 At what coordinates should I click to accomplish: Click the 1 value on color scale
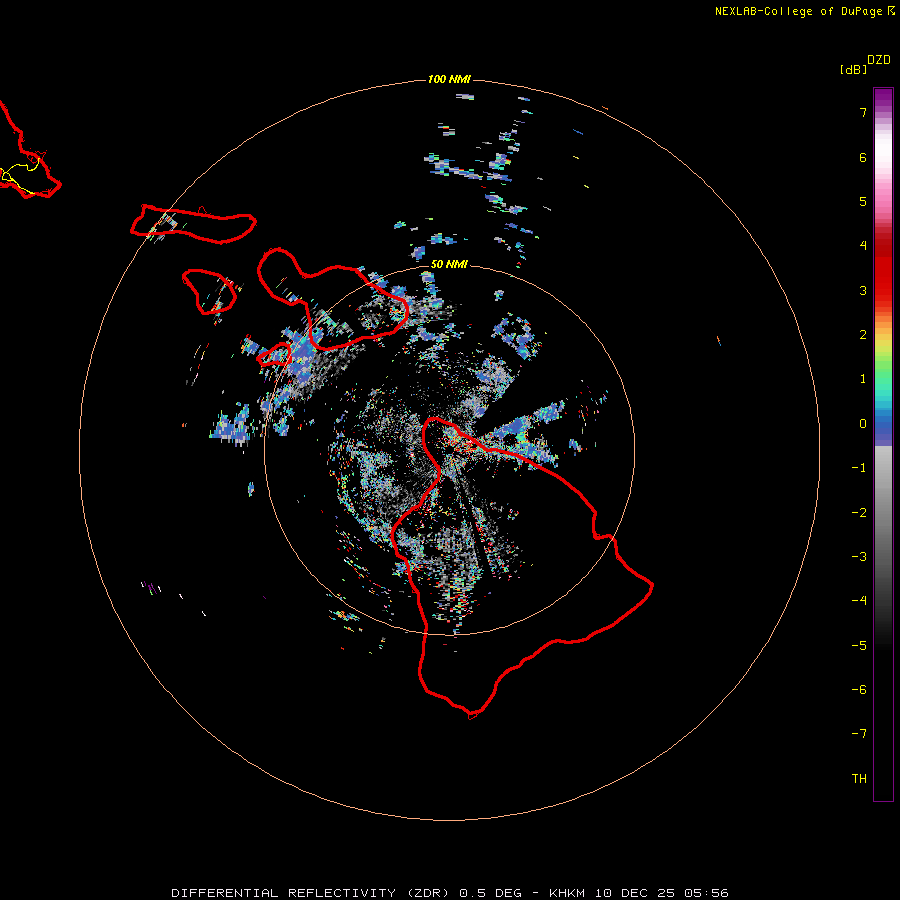click(x=863, y=379)
